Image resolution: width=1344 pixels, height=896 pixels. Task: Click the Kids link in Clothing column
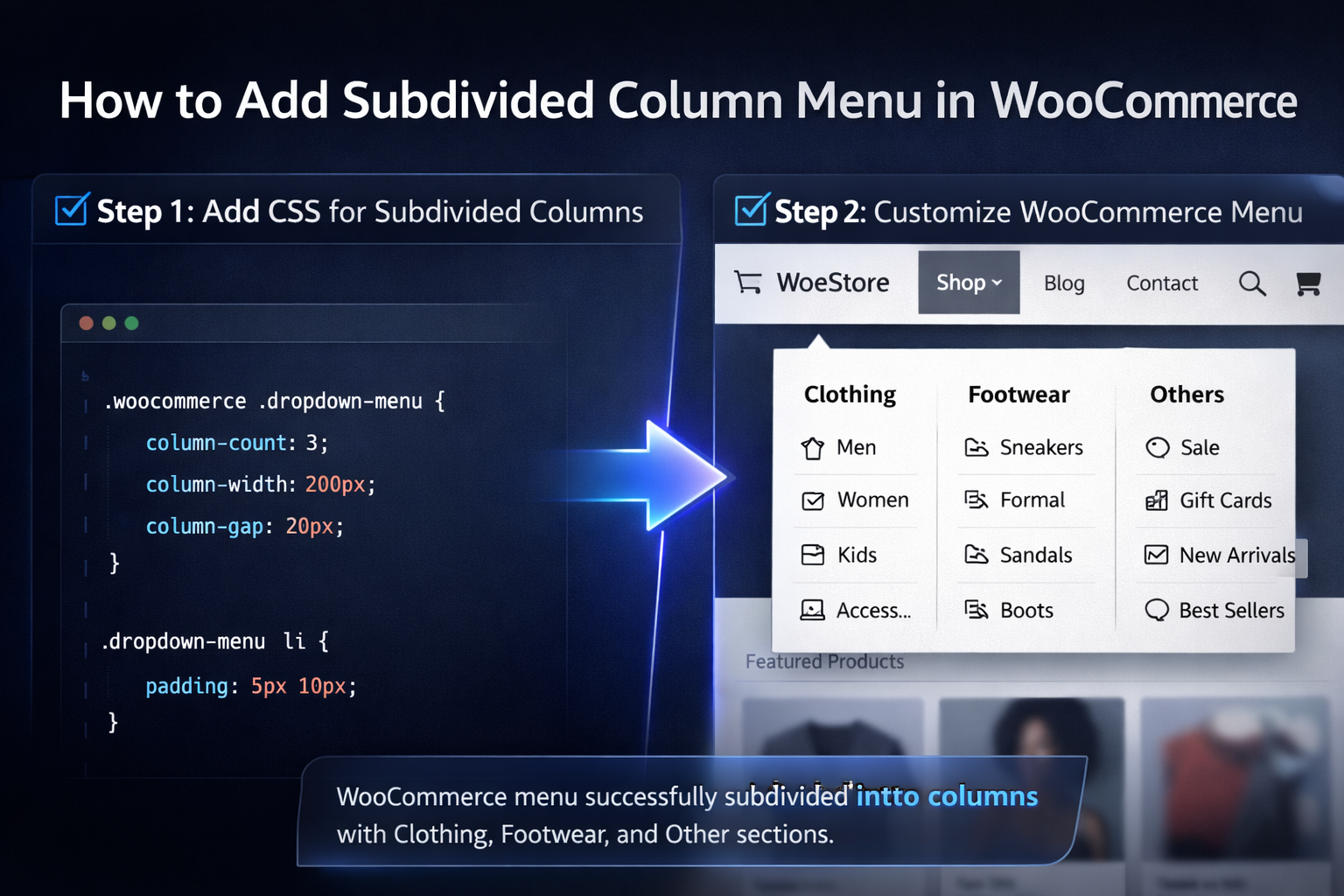point(857,555)
